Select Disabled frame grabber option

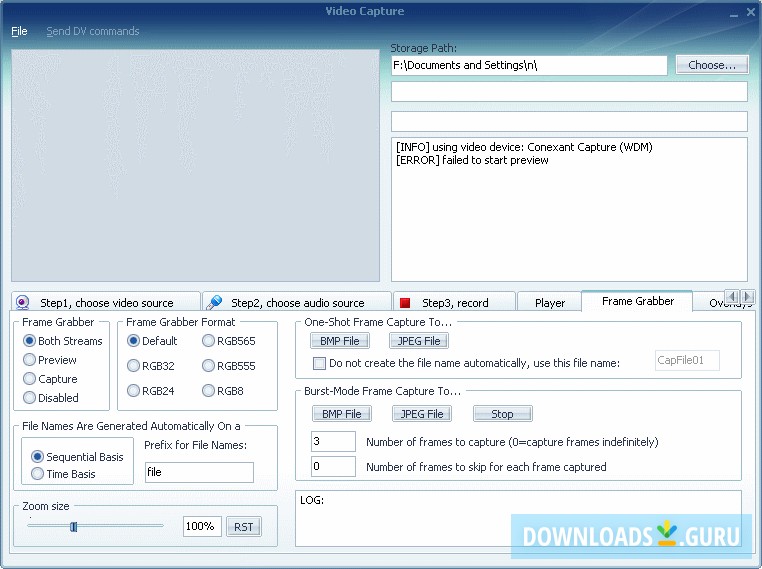click(x=51, y=398)
